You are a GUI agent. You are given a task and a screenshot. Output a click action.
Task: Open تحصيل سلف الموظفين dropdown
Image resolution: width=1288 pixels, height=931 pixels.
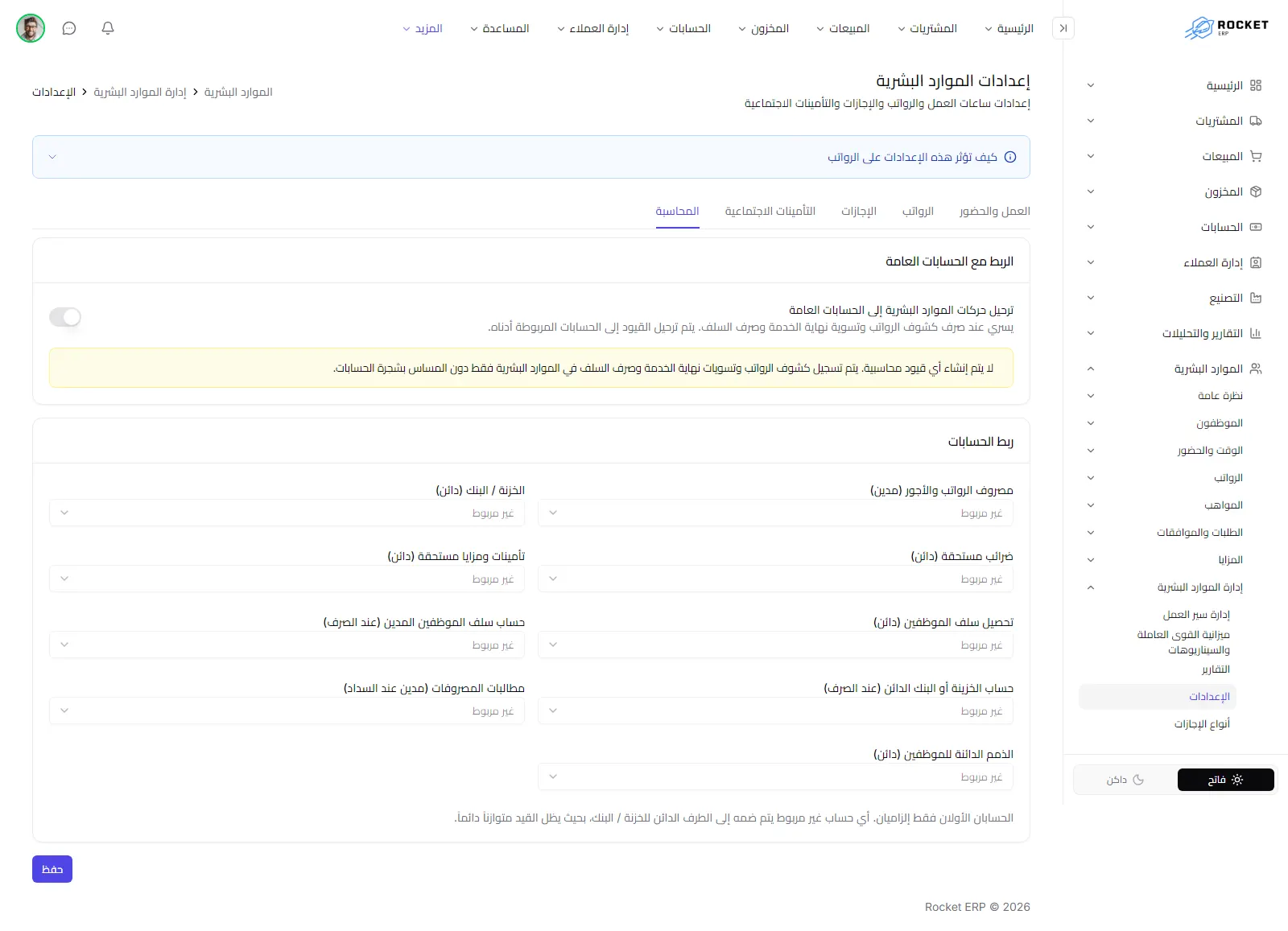point(775,645)
